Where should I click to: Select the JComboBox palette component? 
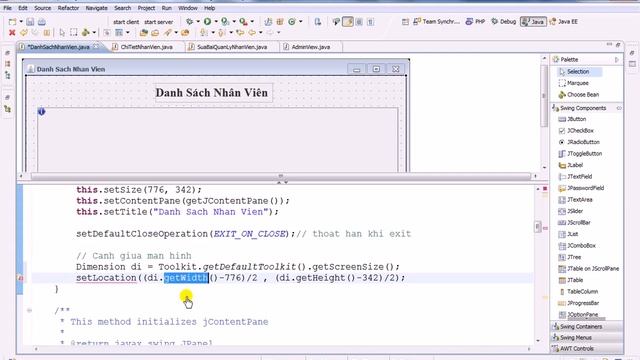577,246
